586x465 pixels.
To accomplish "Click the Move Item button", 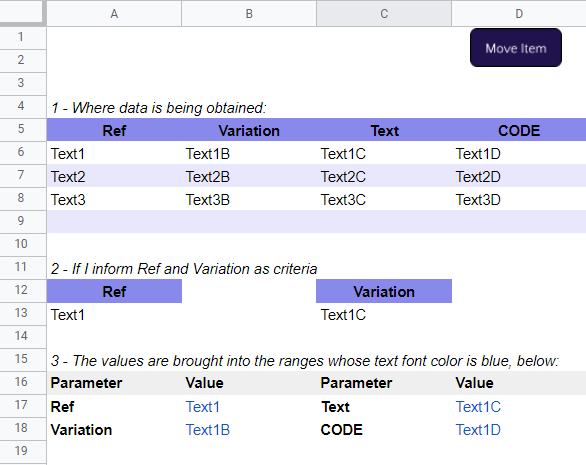I will coord(516,48).
